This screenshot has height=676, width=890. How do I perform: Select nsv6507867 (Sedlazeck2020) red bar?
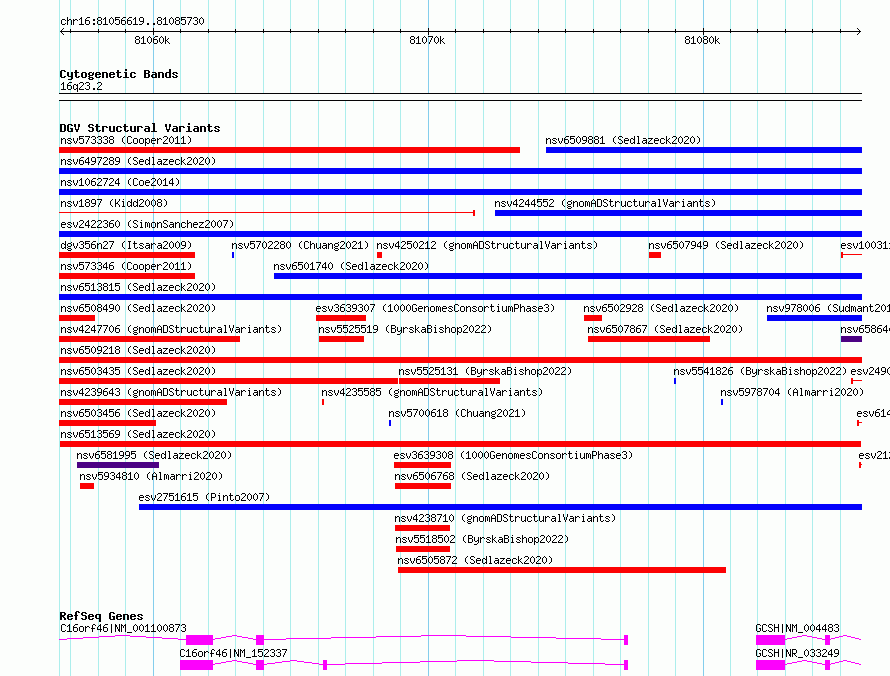pos(649,339)
